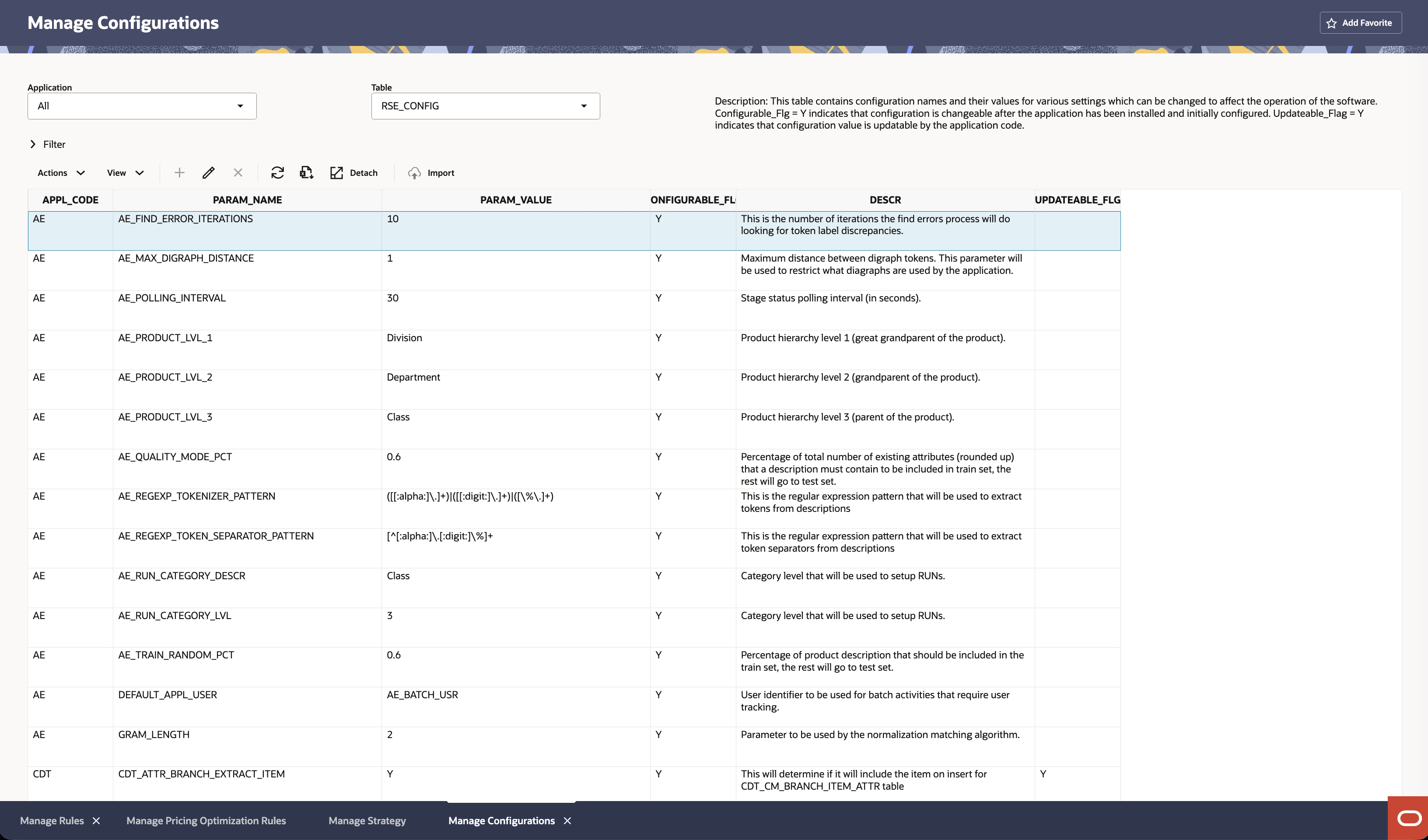Close the Manage Configurations tab
The width and height of the screenshot is (1428, 840).
pyautogui.click(x=567, y=821)
